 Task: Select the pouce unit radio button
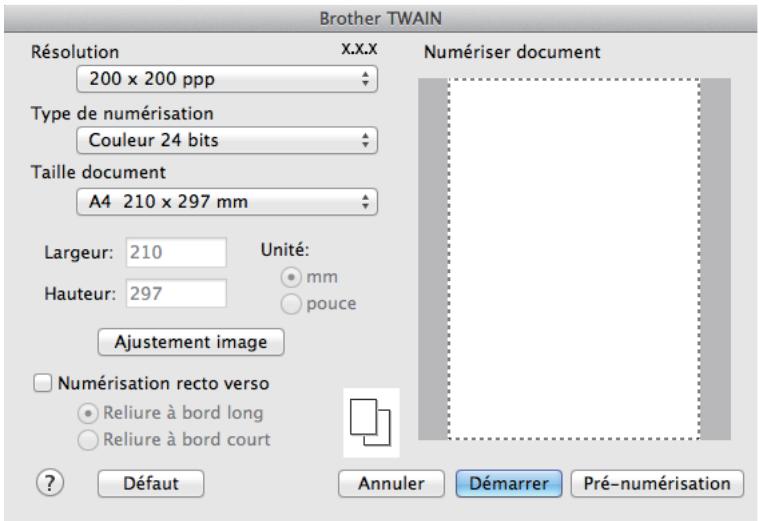(291, 304)
